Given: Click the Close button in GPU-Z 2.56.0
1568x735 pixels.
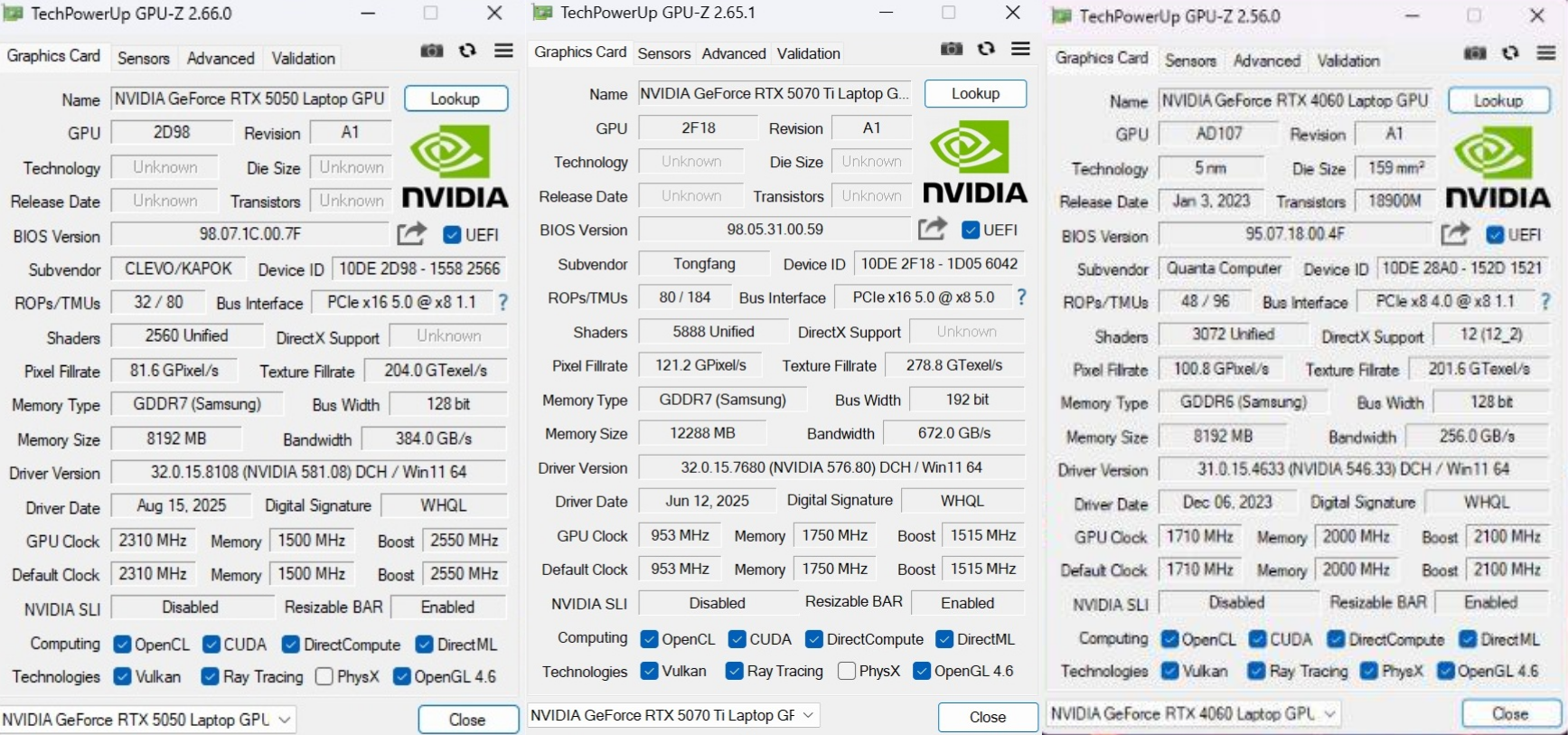Looking at the screenshot, I should [1511, 713].
